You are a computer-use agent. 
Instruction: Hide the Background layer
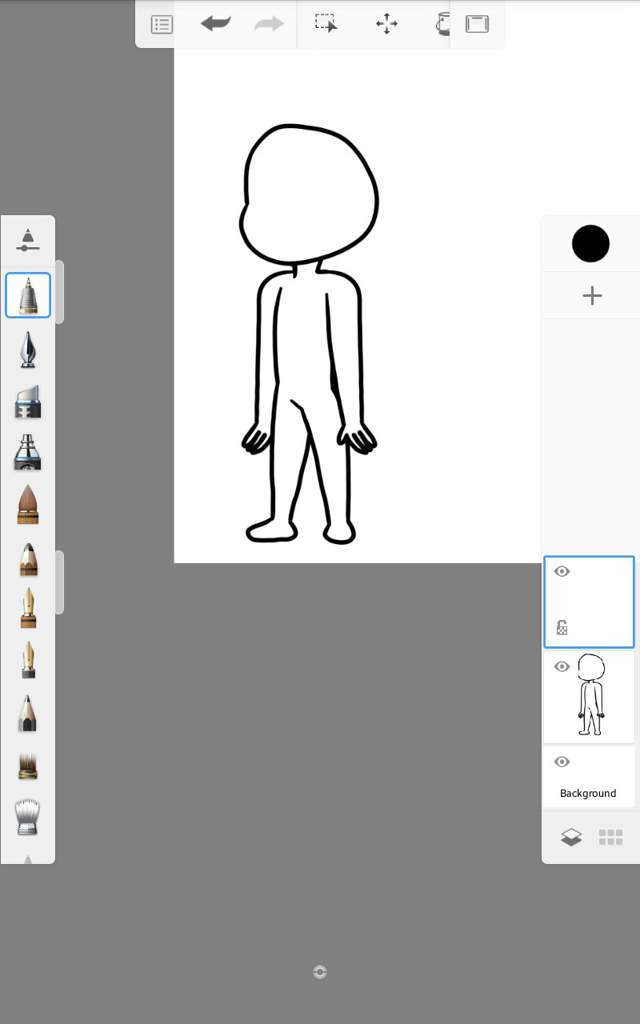click(x=562, y=762)
